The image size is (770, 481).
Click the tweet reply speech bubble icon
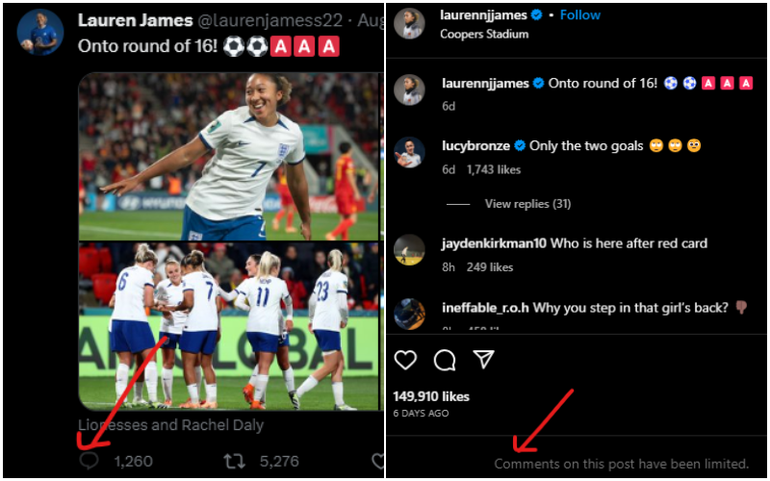point(89,461)
